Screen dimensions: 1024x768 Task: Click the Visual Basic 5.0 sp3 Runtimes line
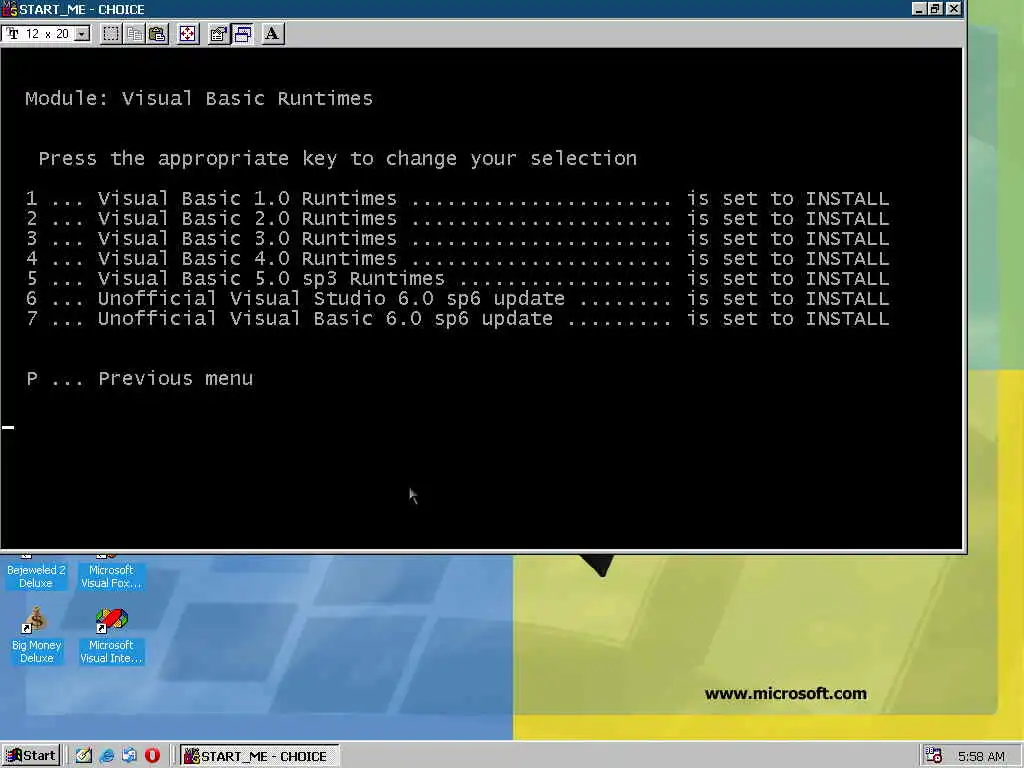457,279
